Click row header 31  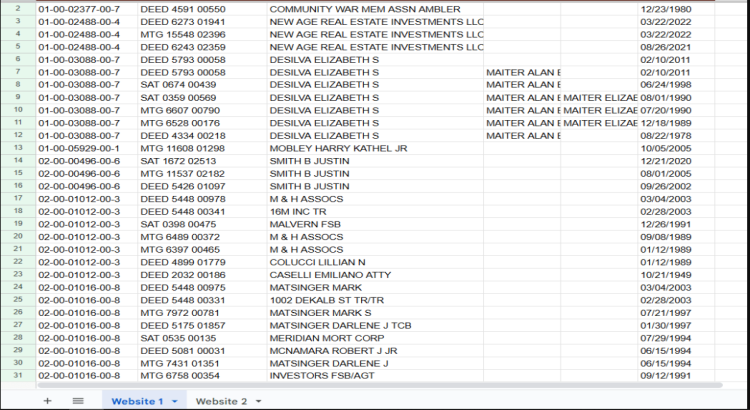tap(17, 375)
